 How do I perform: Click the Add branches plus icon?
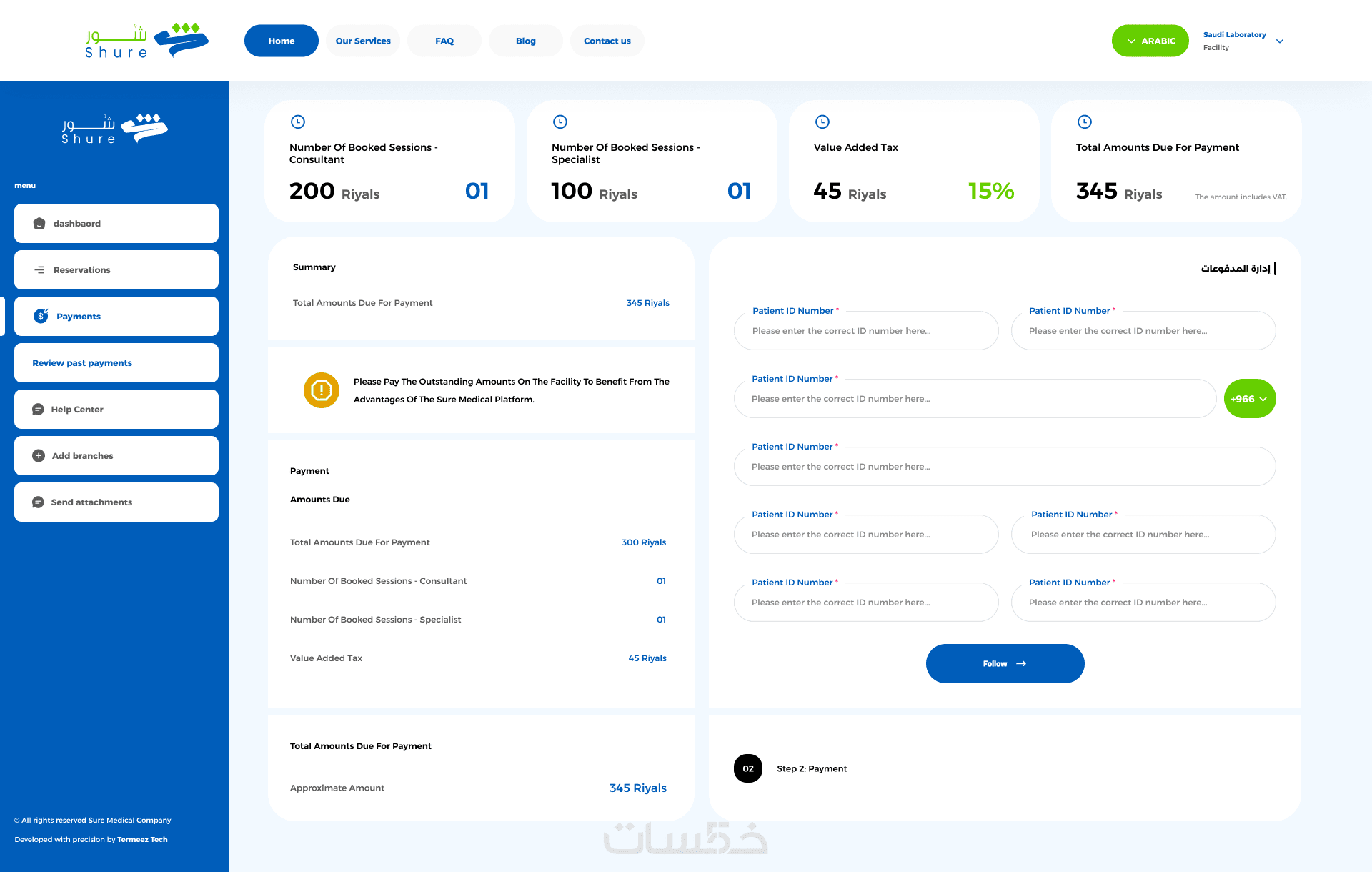[x=39, y=456]
